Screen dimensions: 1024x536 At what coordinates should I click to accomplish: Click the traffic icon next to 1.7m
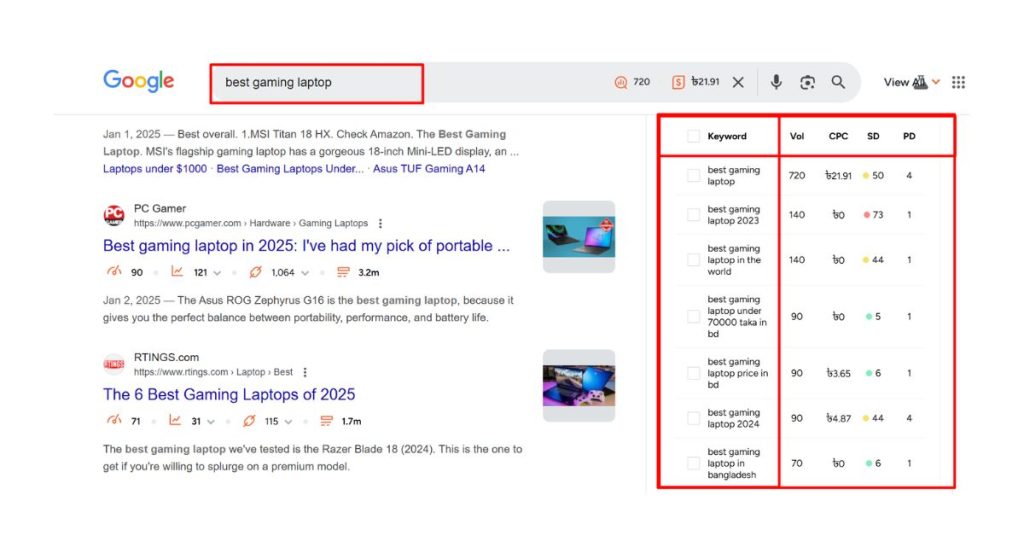(327, 420)
